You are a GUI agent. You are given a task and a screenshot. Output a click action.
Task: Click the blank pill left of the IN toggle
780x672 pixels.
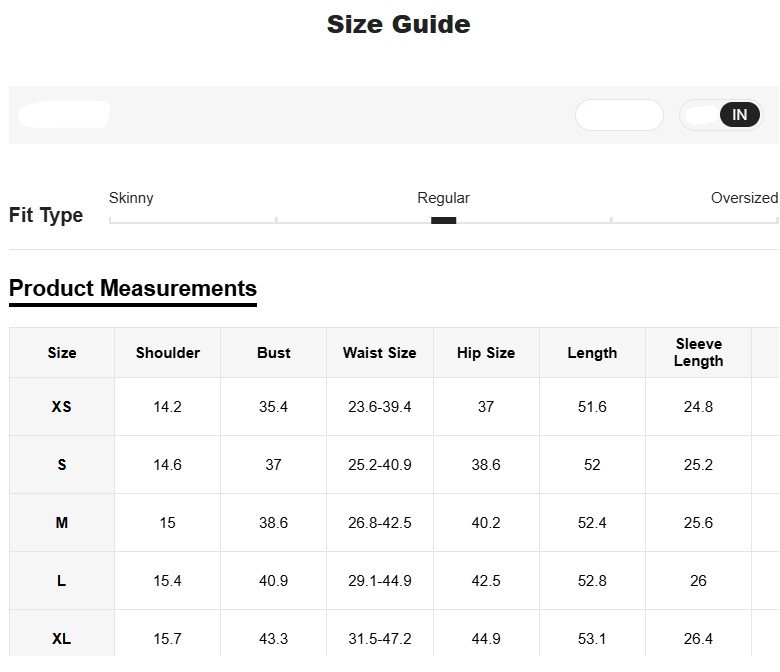click(x=619, y=115)
